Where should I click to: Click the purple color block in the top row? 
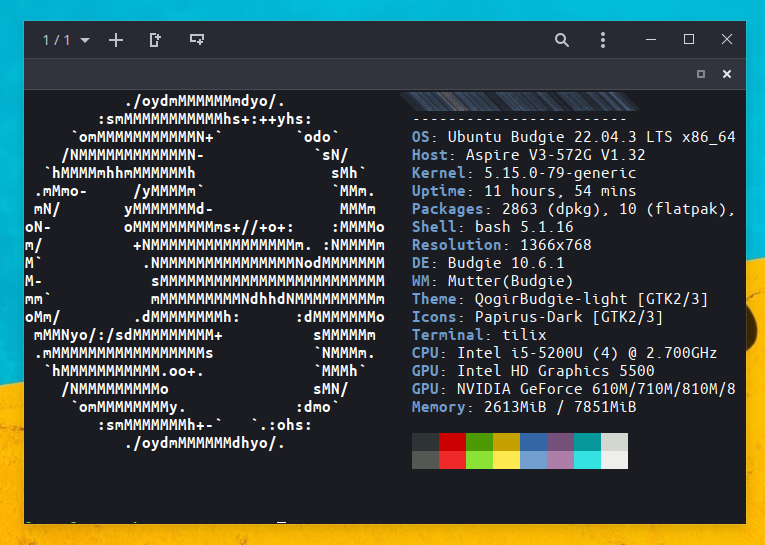pos(560,442)
